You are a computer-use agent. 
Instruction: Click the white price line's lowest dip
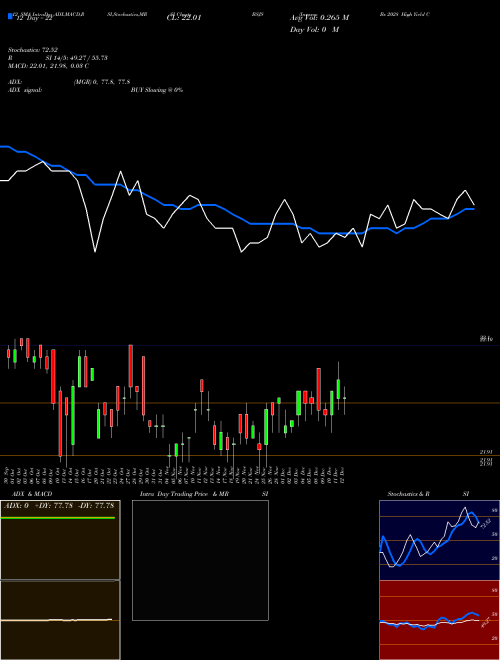point(95,251)
